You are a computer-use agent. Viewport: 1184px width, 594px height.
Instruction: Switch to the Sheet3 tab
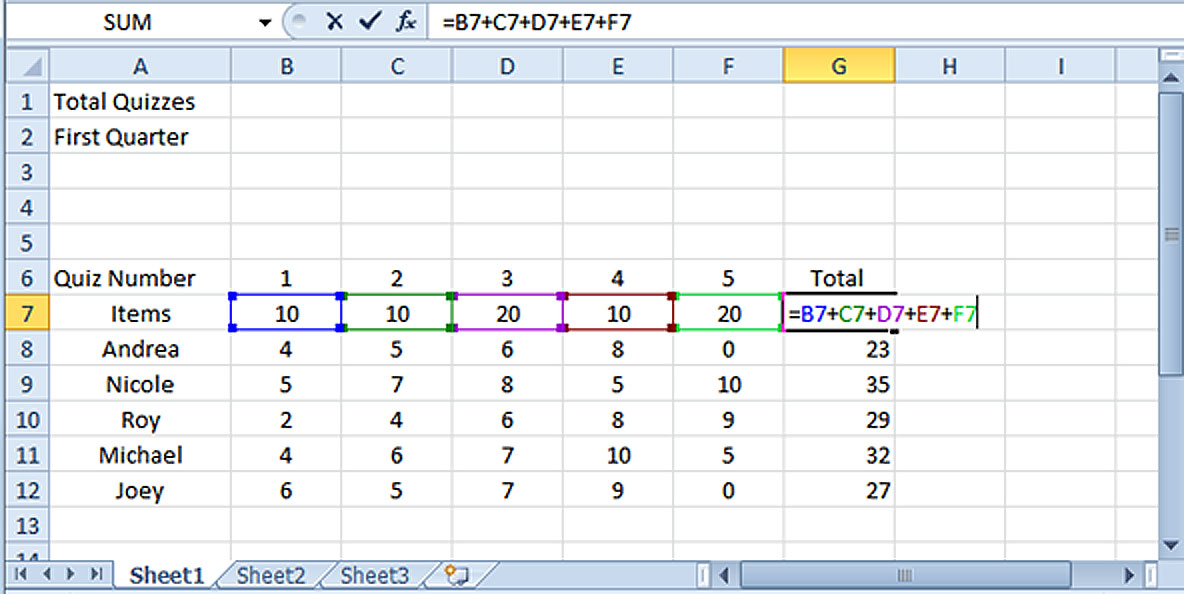point(374,575)
